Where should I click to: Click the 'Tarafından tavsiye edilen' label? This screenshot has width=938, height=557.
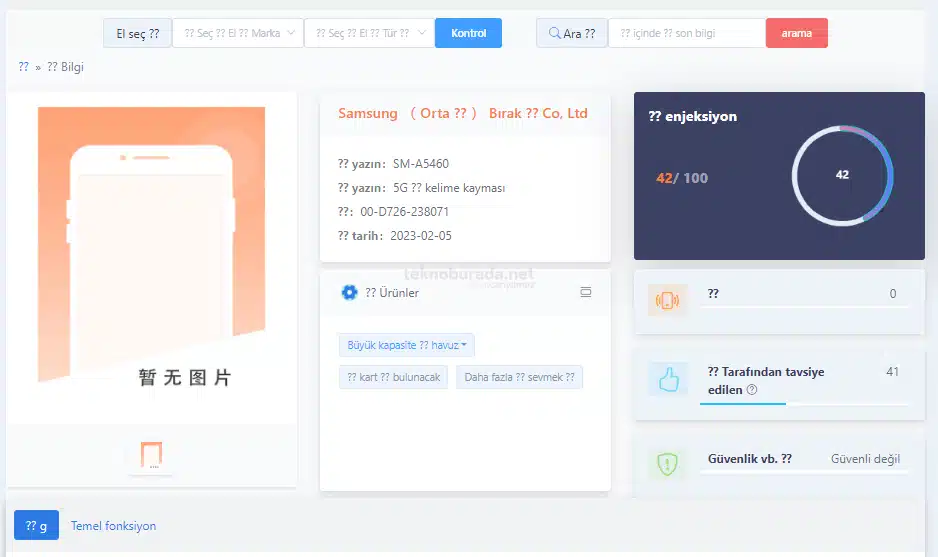tap(766, 381)
